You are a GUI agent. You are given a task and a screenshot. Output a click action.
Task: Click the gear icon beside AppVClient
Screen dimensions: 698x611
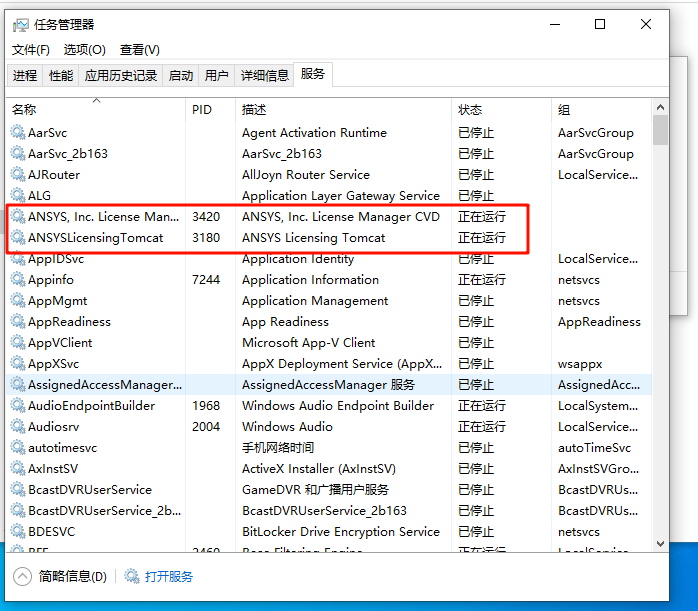click(x=18, y=342)
